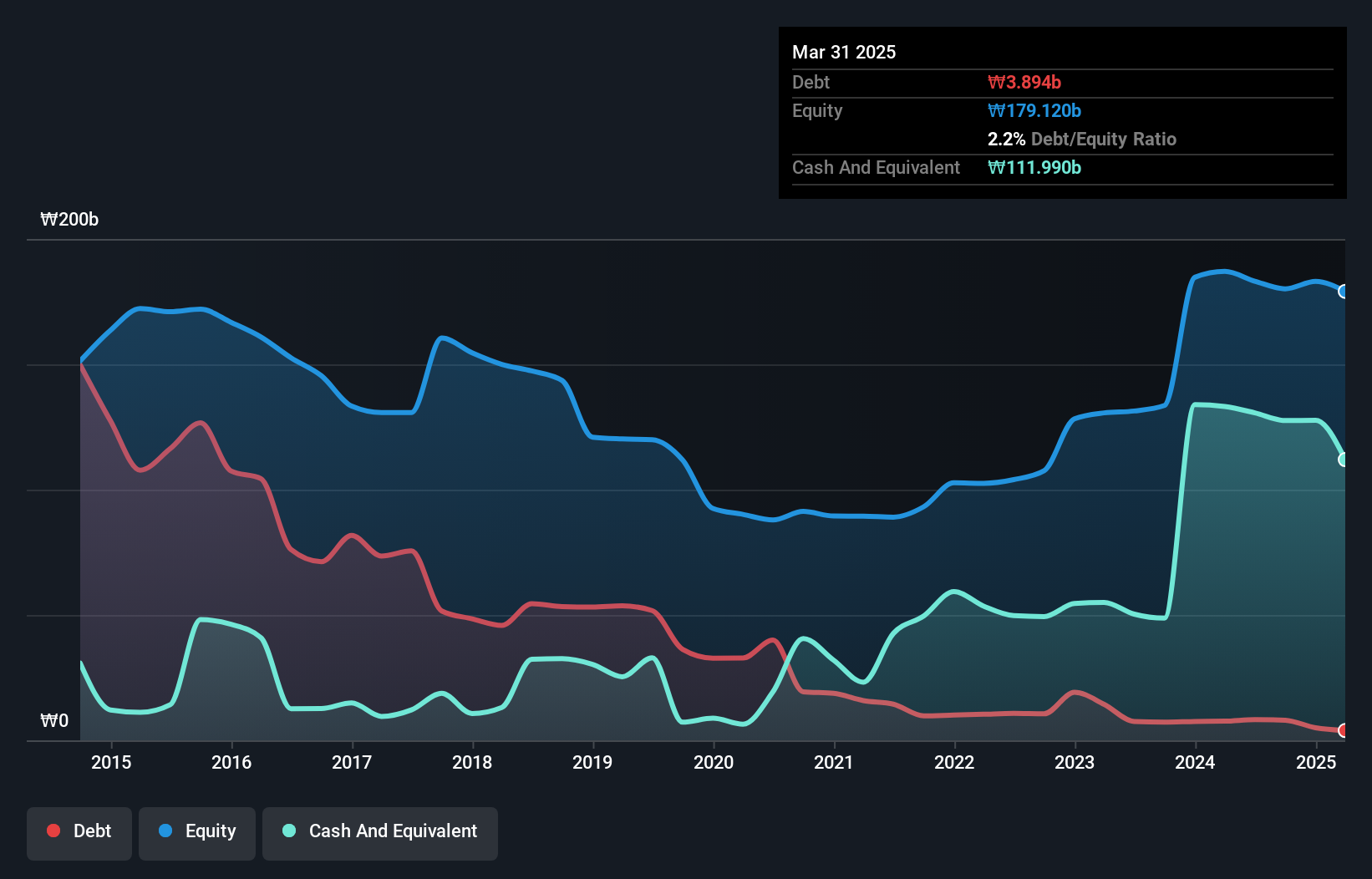
Task: Click the red Debt legend dot
Action: [x=53, y=831]
